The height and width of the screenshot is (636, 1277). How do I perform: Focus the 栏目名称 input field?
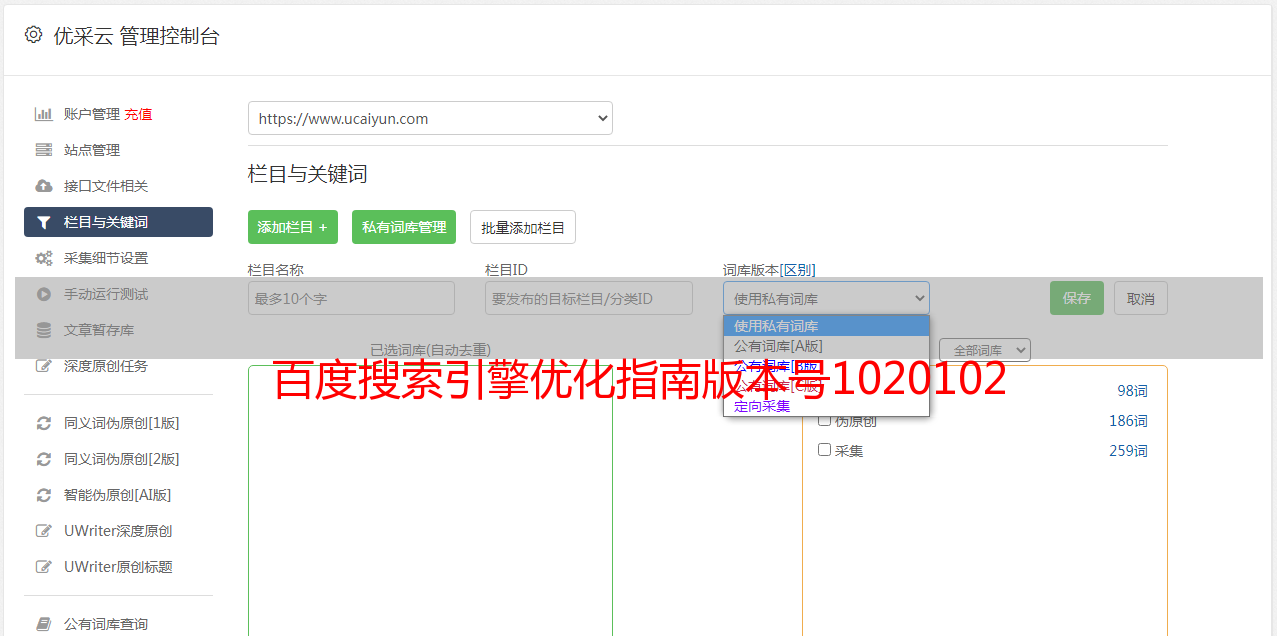pos(351,298)
